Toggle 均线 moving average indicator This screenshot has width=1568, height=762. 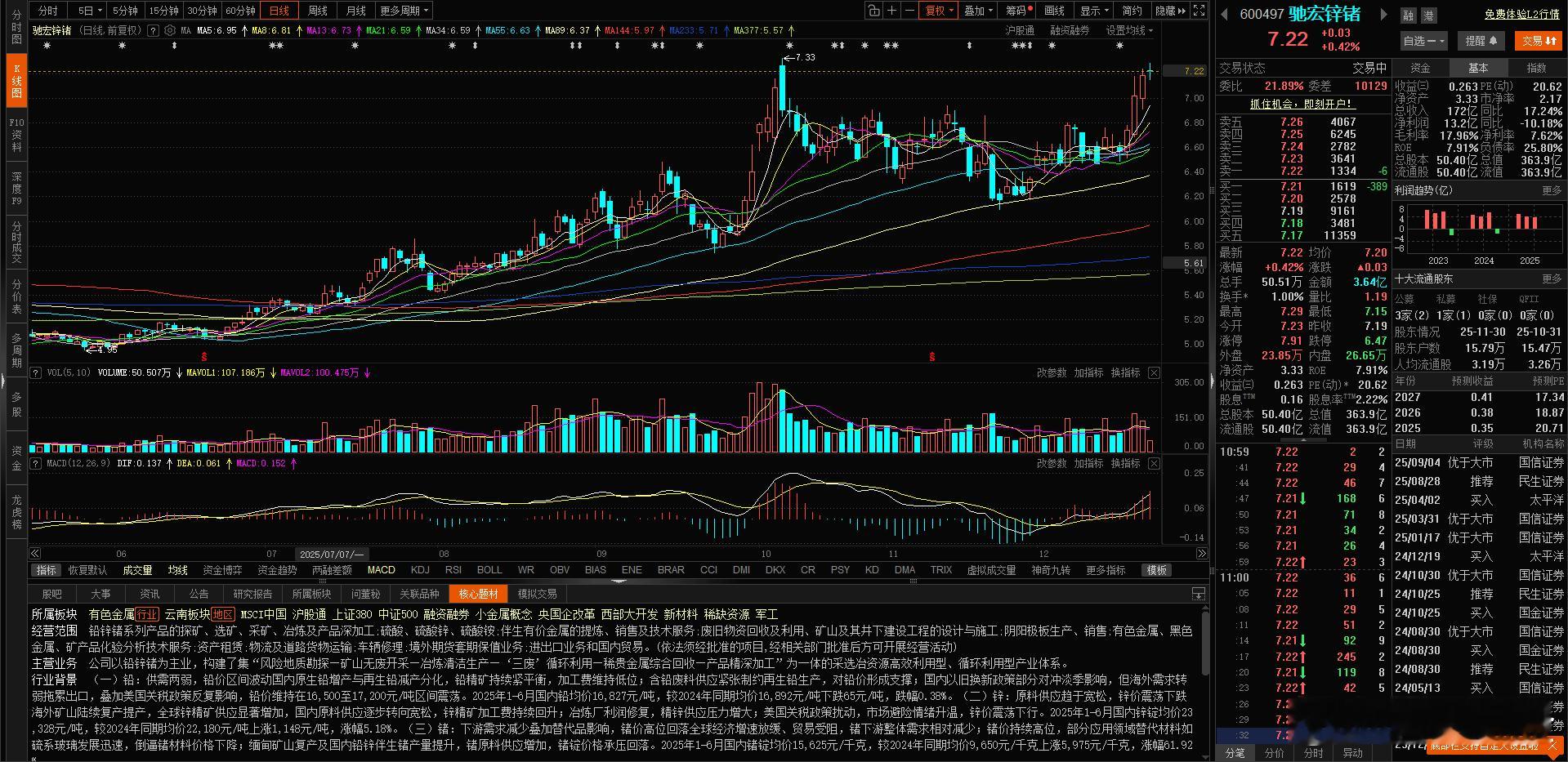click(178, 570)
